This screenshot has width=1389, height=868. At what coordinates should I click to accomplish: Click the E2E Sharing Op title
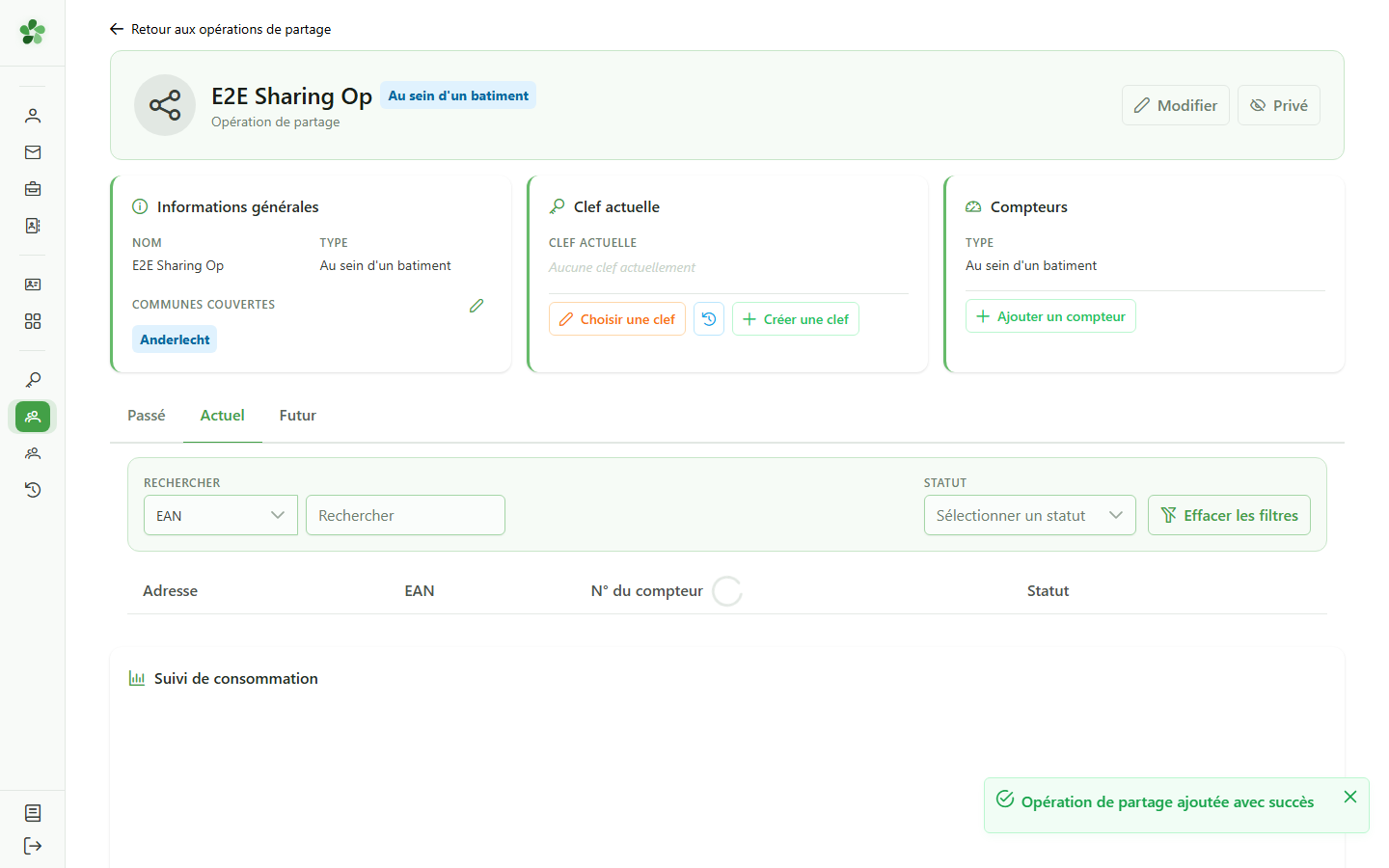click(x=292, y=96)
